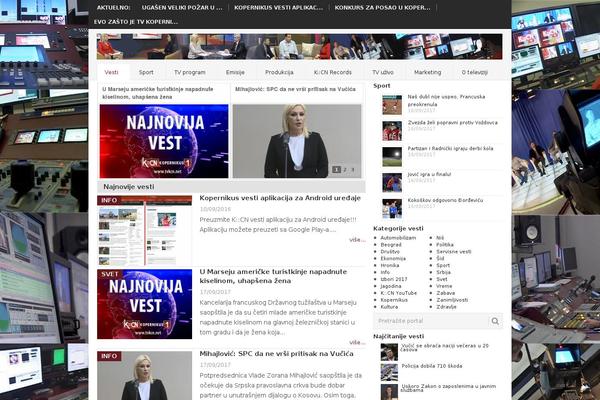Image resolution: width=600 pixels, height=400 pixels.
Task: Click the Android app article thumbnail
Action: [x=144, y=230]
